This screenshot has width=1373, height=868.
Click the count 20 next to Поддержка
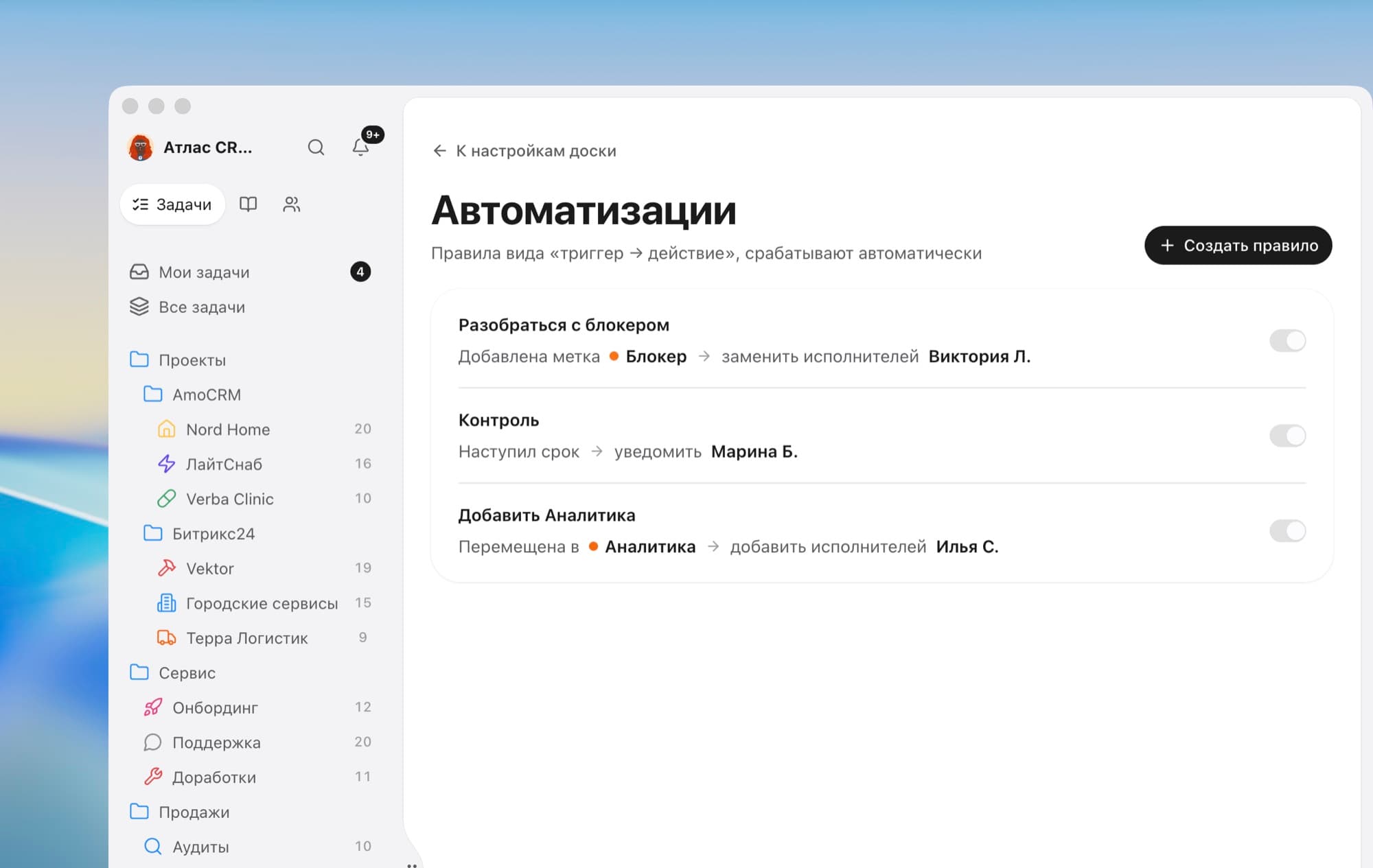click(362, 742)
